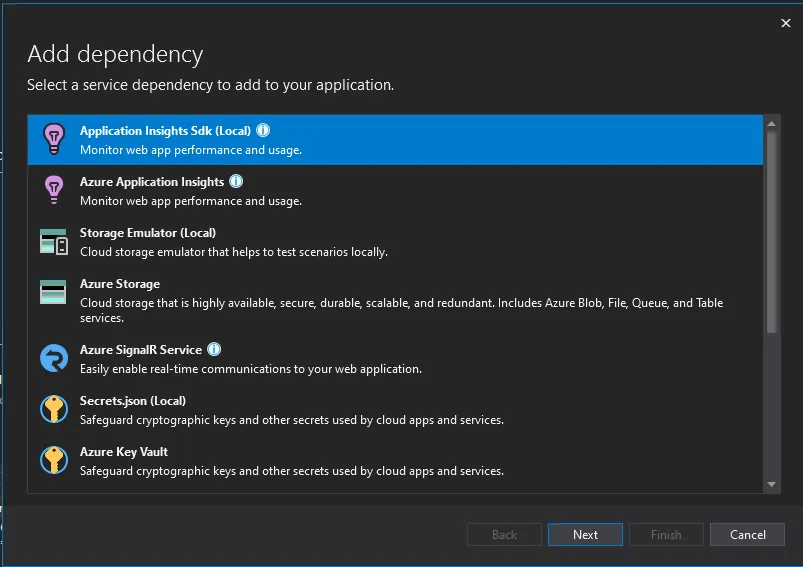The image size is (803, 567).
Task: Click the list scrollbar thumb
Action: 772,233
